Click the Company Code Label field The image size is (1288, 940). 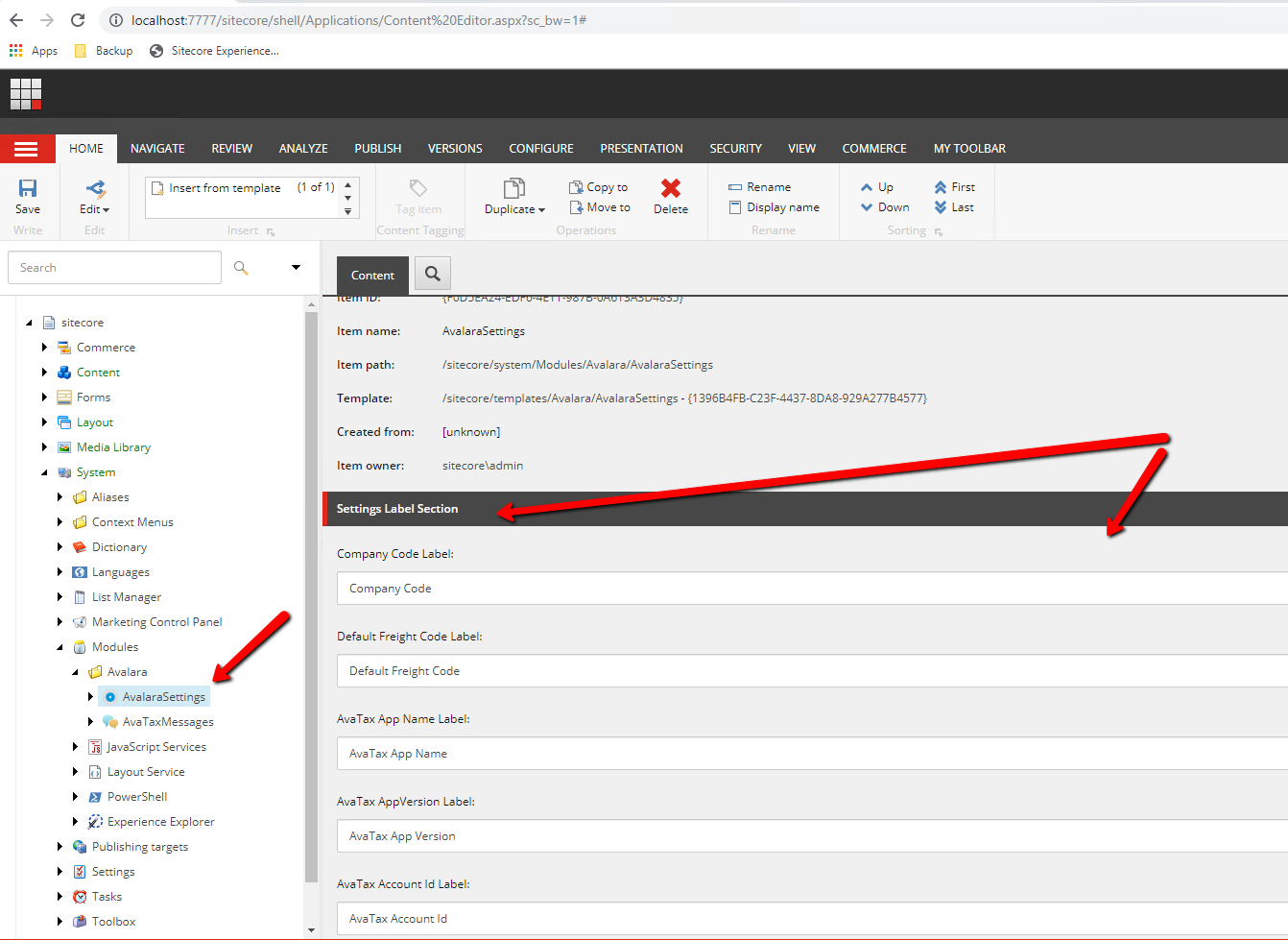812,589
